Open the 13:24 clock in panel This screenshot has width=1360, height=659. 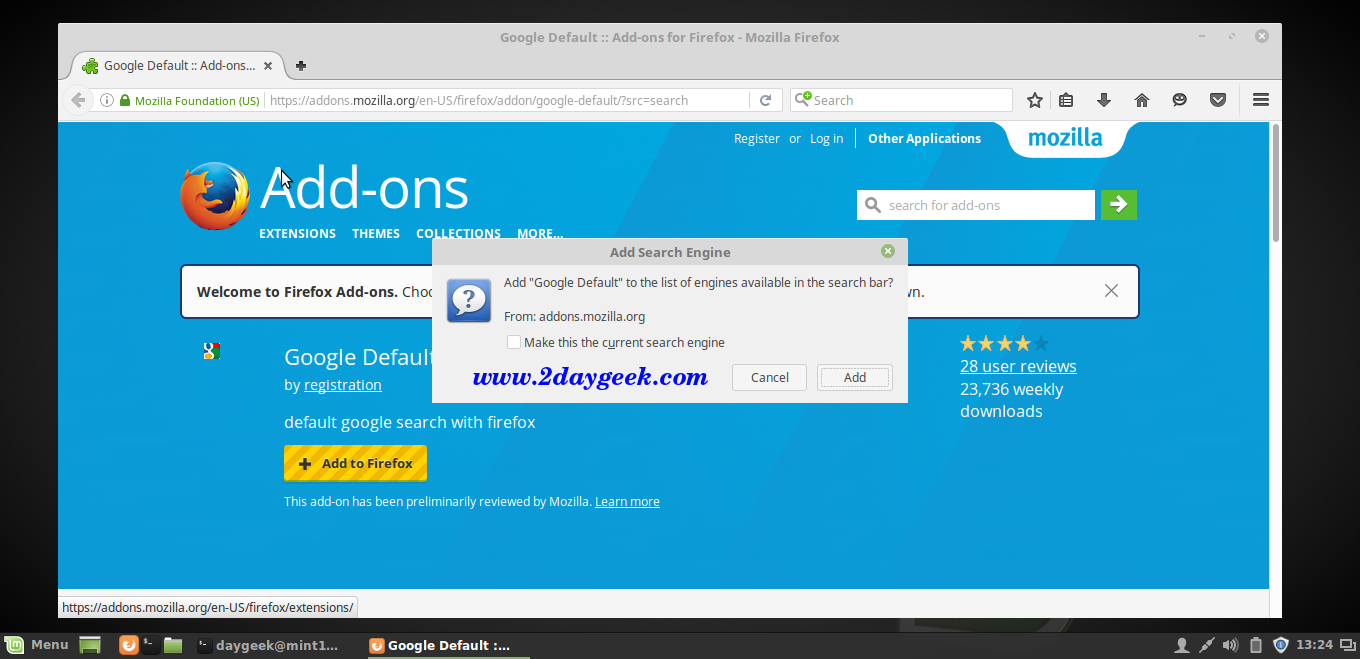pyautogui.click(x=1315, y=645)
